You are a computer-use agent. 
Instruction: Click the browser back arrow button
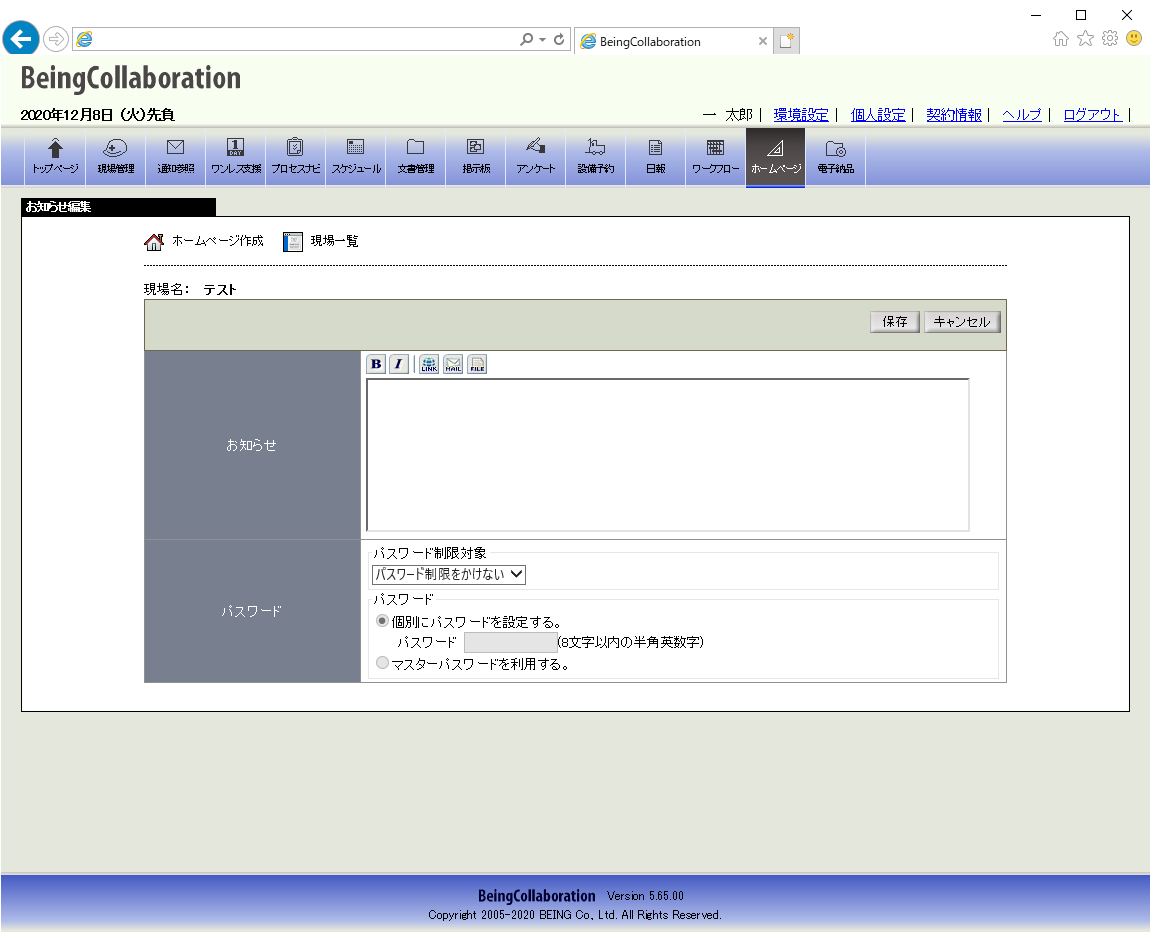[21, 38]
